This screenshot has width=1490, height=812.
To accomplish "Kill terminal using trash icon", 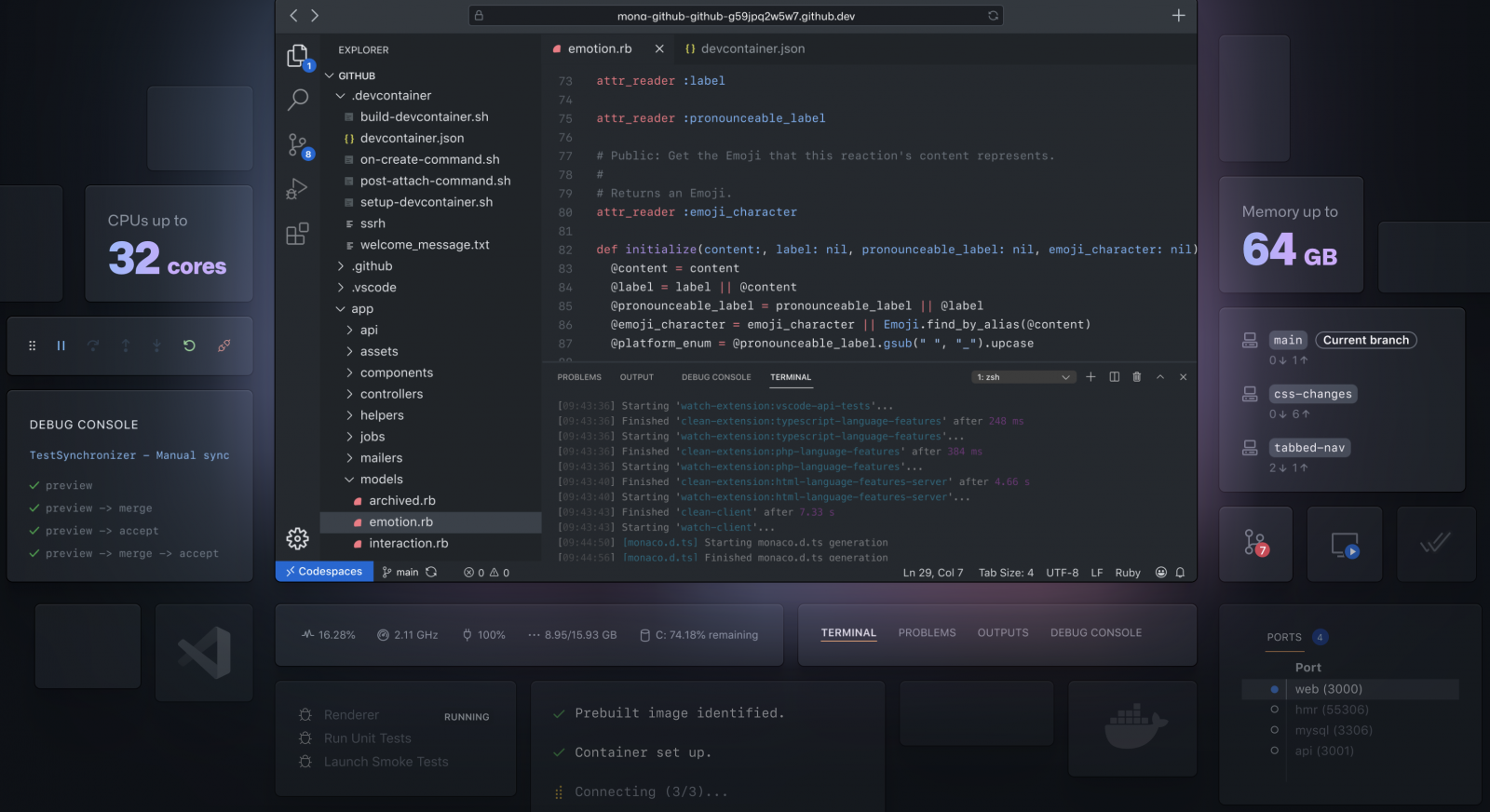I will 1136,377.
